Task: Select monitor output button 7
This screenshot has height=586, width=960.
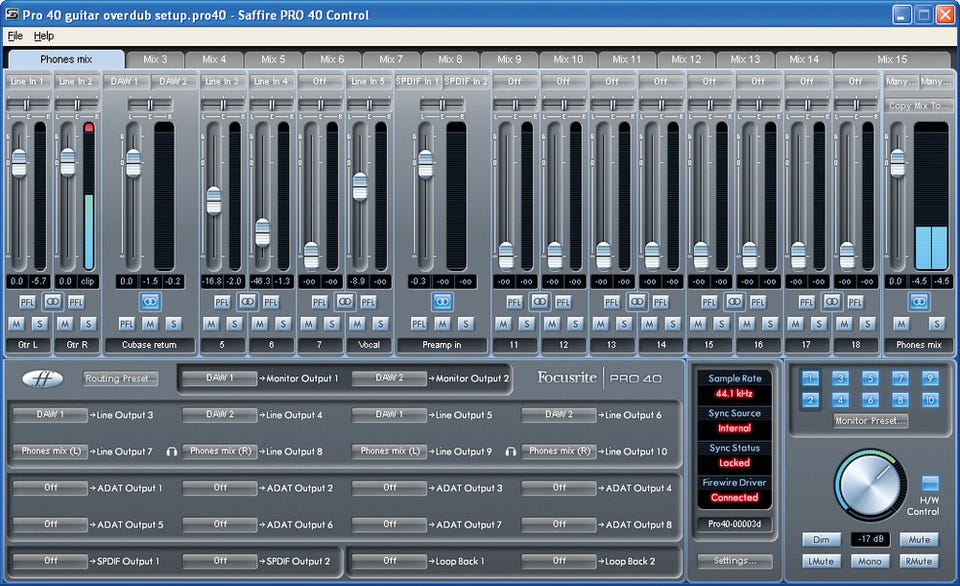Action: 900,378
